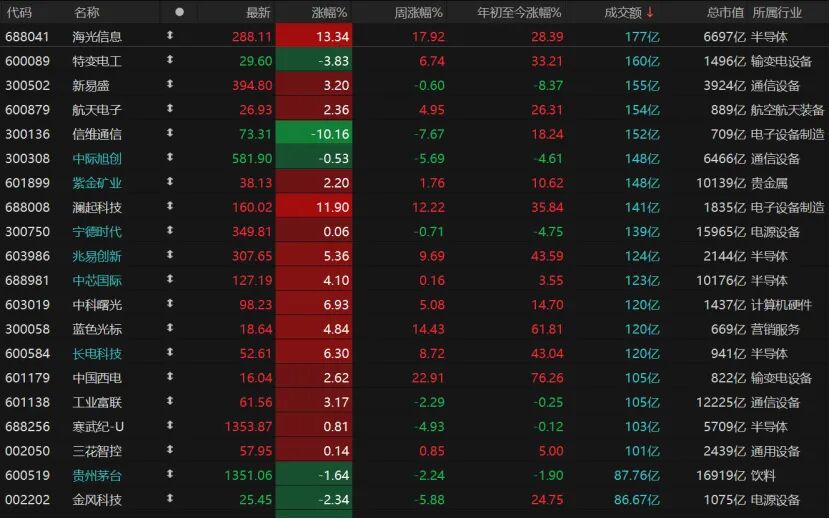Sort by 总市值 column header
The width and height of the screenshot is (830, 519).
[x=726, y=12]
